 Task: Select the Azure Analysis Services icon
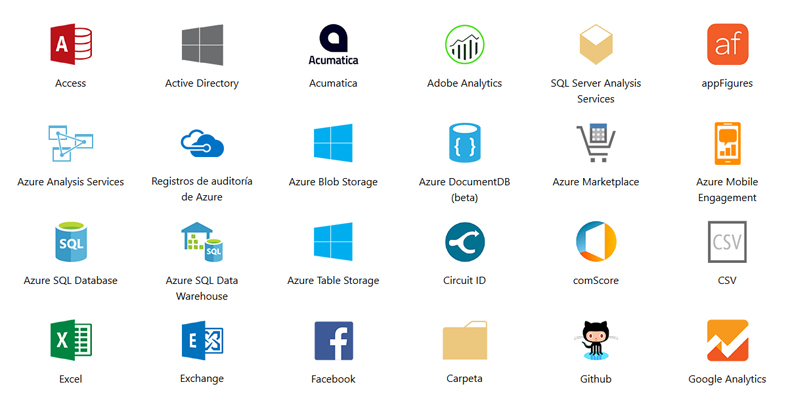point(70,143)
